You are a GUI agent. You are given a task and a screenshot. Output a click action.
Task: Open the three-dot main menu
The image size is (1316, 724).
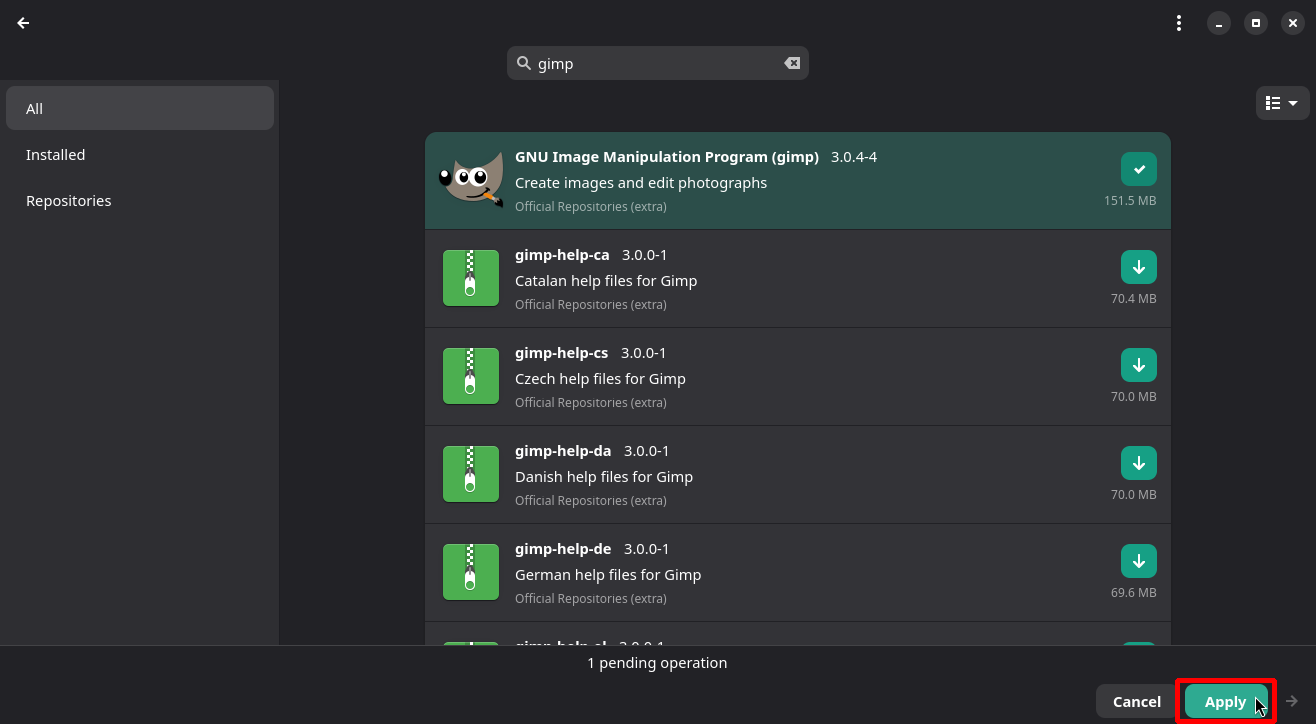coord(1179,23)
